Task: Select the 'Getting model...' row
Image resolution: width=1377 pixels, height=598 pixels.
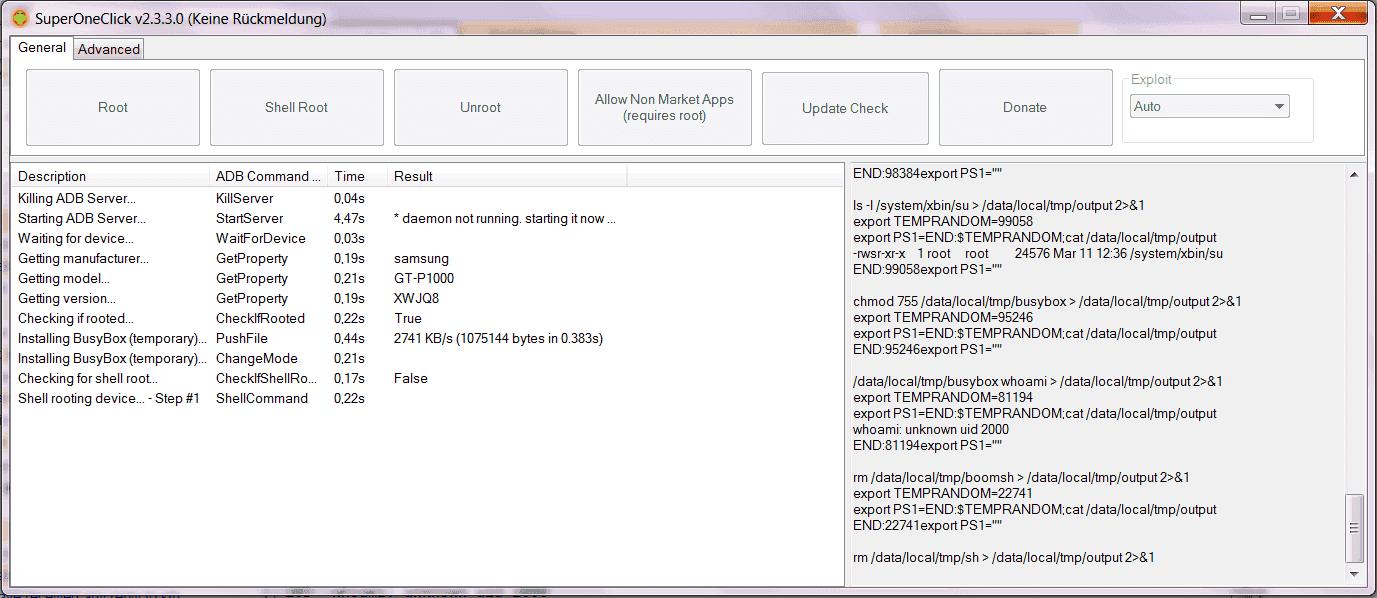Action: coord(427,278)
